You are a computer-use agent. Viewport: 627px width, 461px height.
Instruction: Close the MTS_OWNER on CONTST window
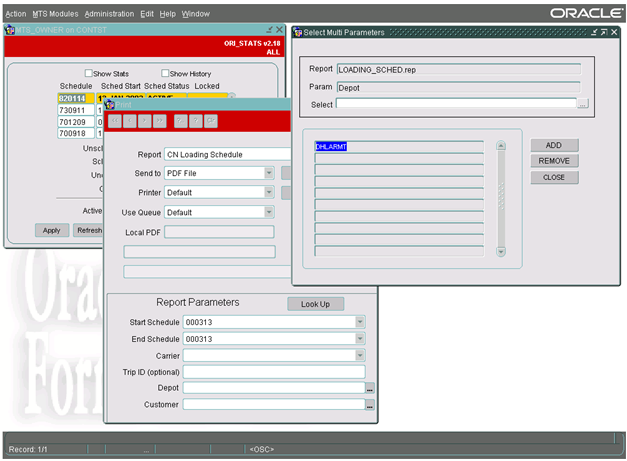(x=280, y=30)
